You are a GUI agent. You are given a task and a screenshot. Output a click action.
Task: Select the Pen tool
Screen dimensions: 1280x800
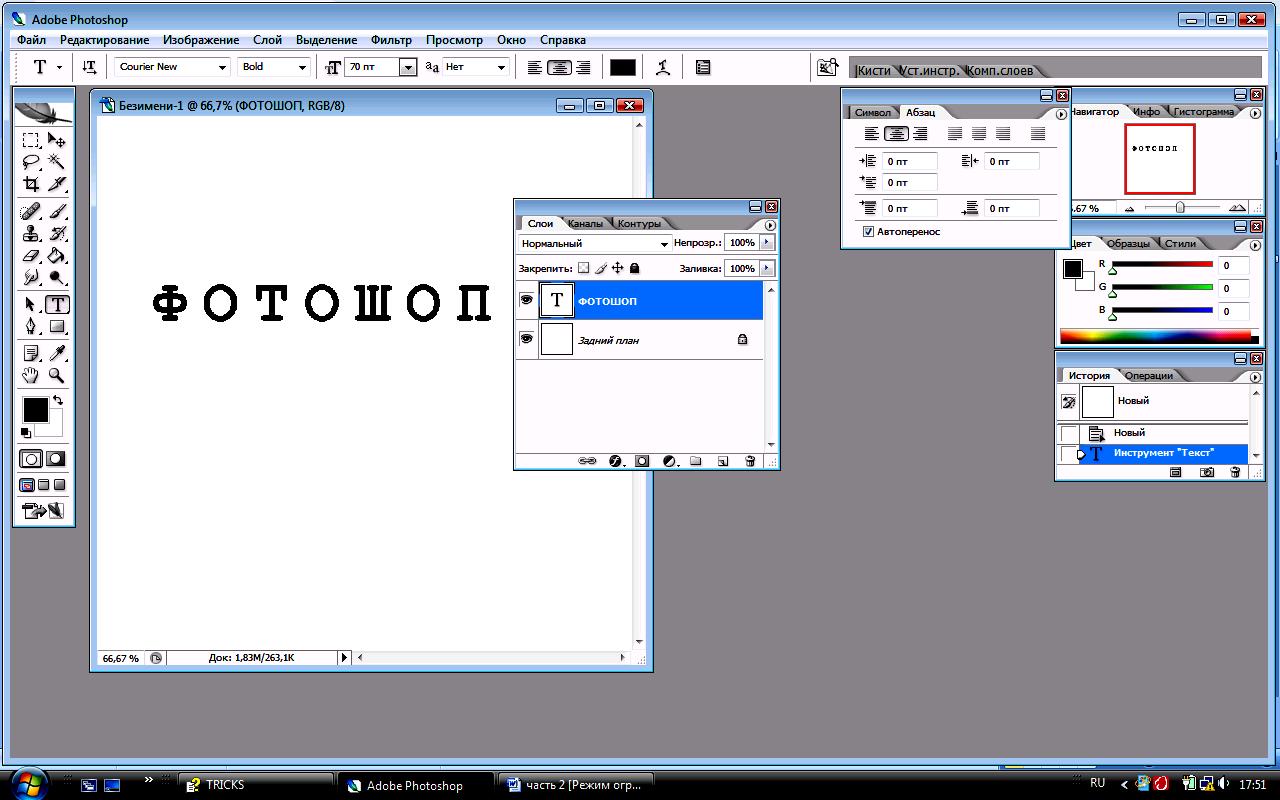pos(31,326)
